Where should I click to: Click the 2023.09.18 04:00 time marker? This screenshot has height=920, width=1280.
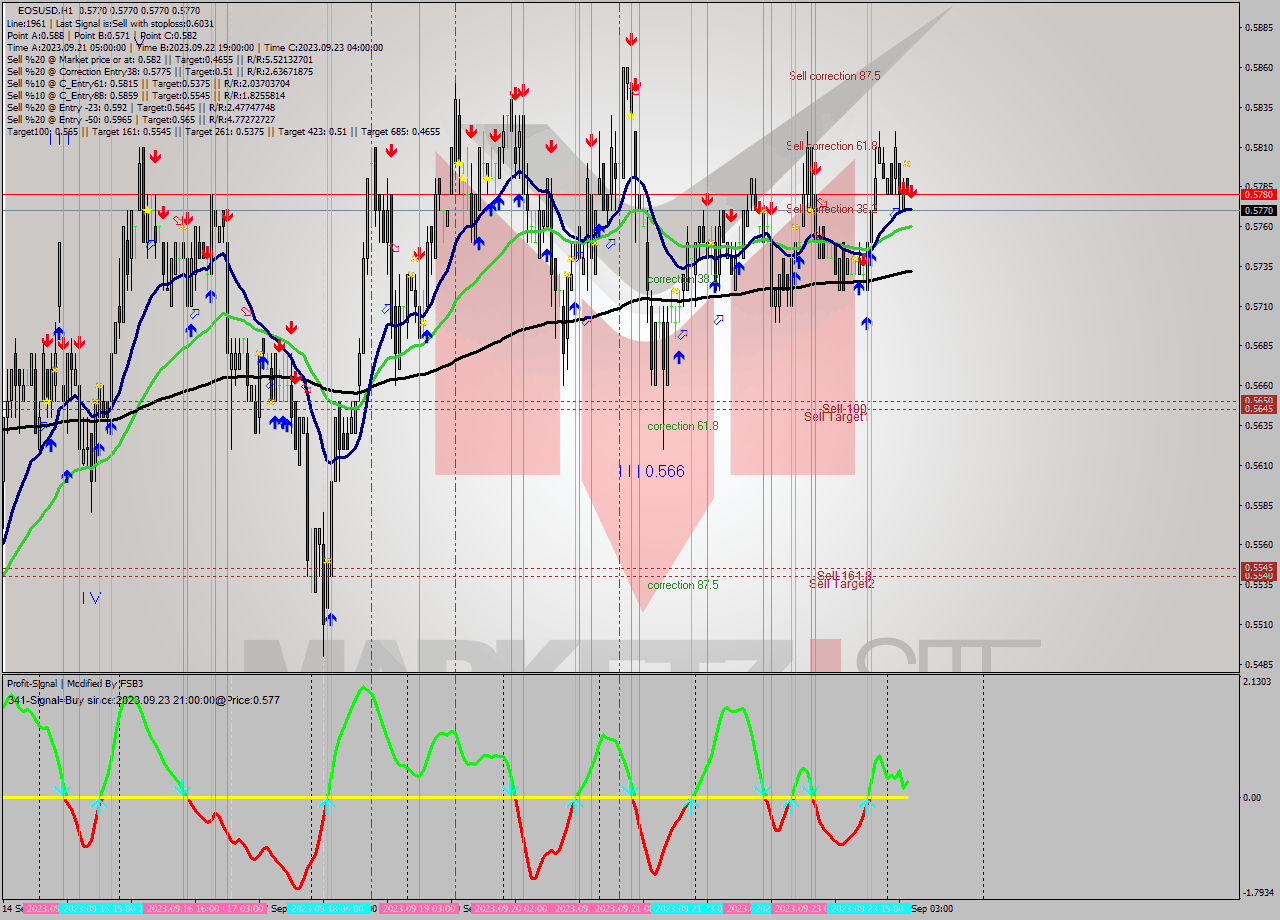(331, 909)
